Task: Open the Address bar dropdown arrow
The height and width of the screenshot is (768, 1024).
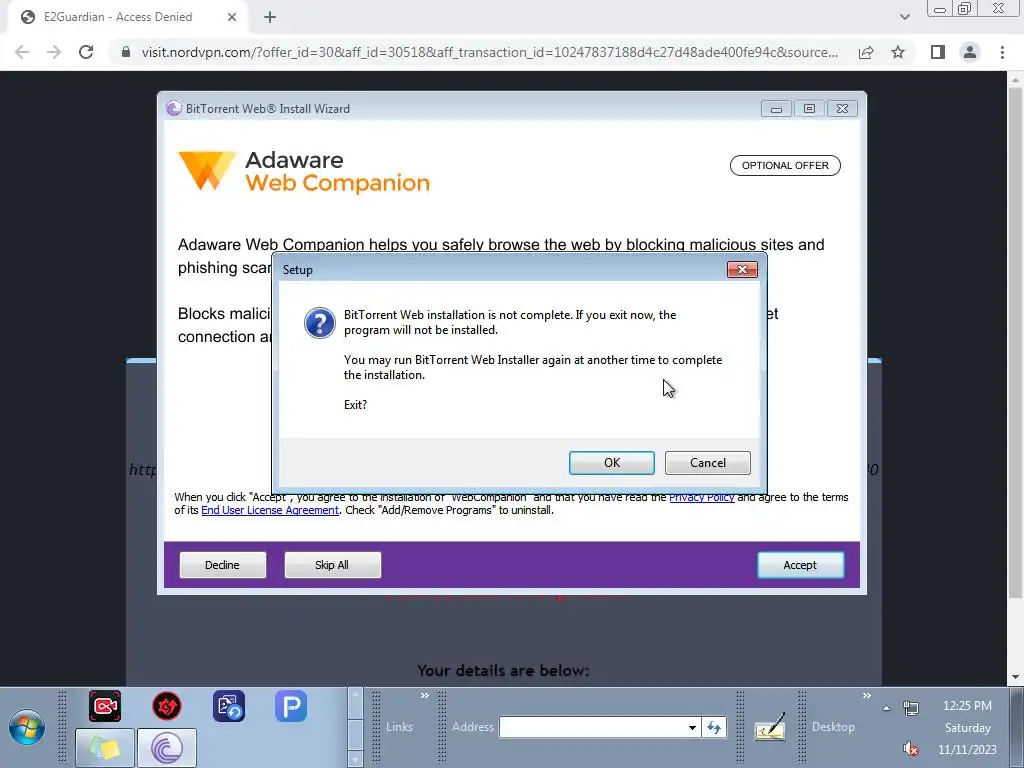Action: click(x=692, y=727)
